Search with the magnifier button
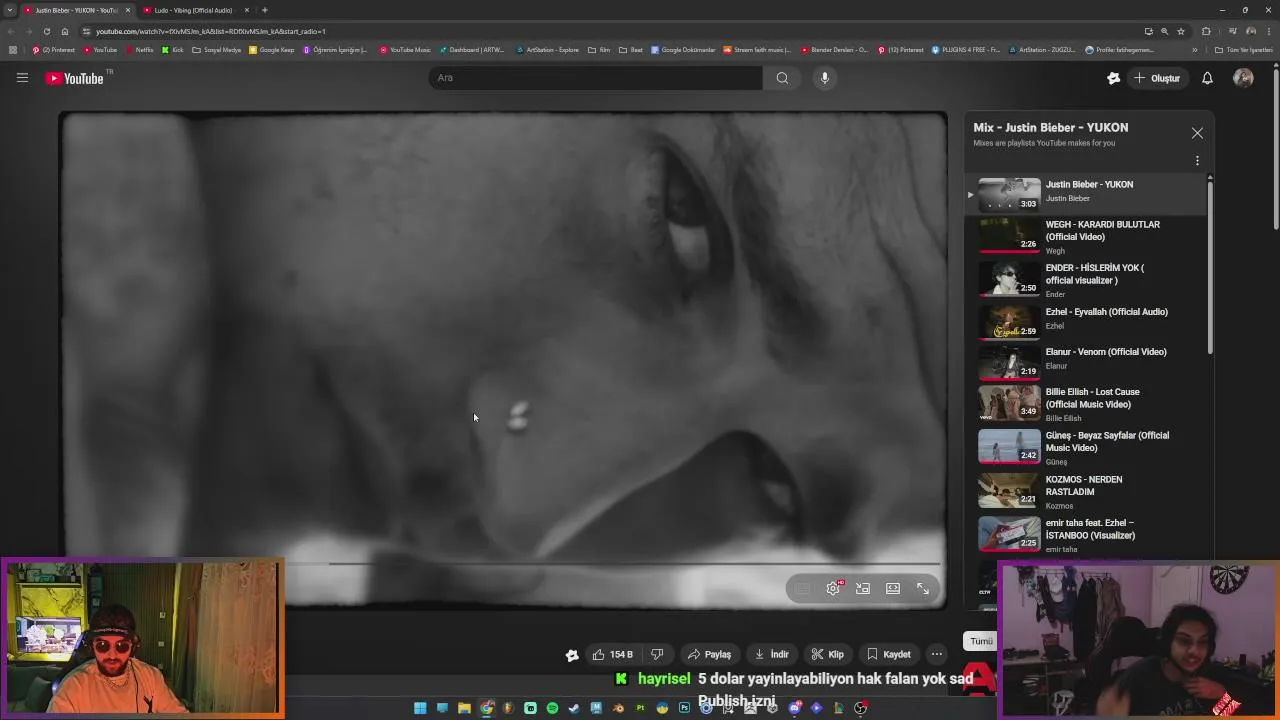This screenshot has height=720, width=1280. click(782, 78)
